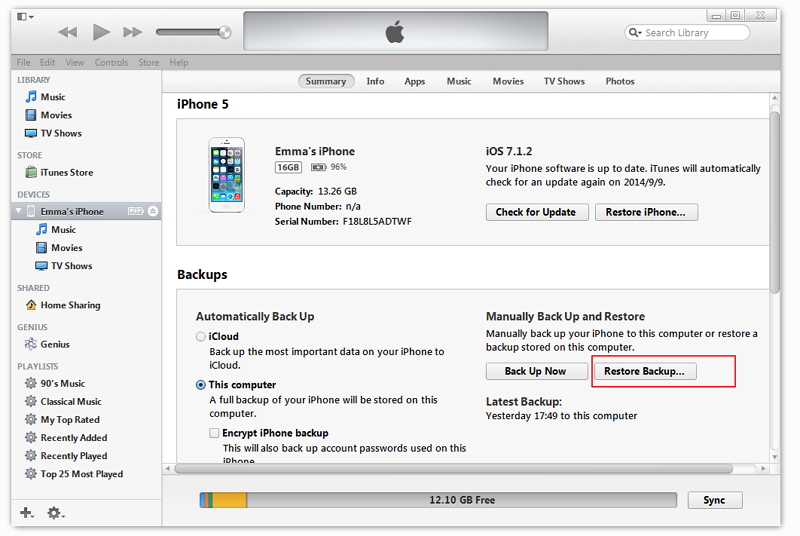Switch to the Photos tab

(x=620, y=81)
